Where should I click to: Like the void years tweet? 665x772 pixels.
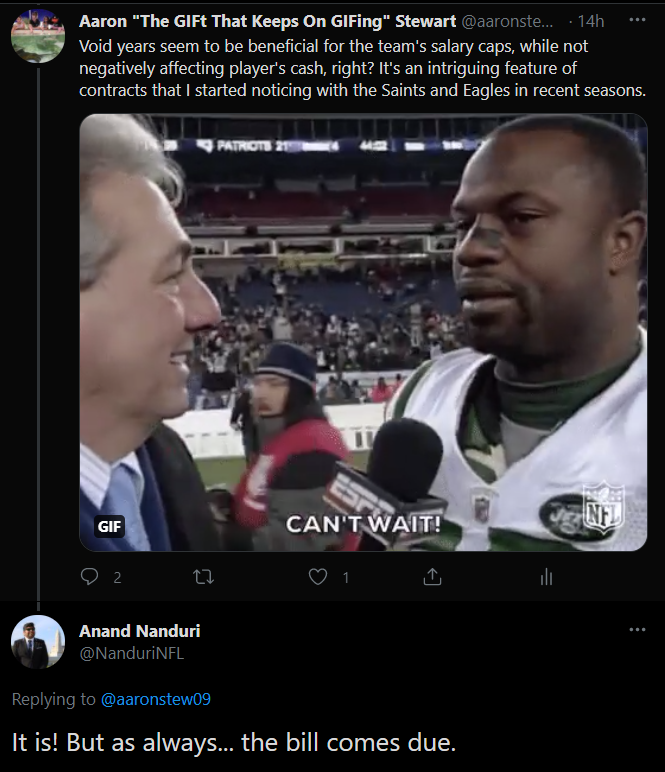coord(318,577)
